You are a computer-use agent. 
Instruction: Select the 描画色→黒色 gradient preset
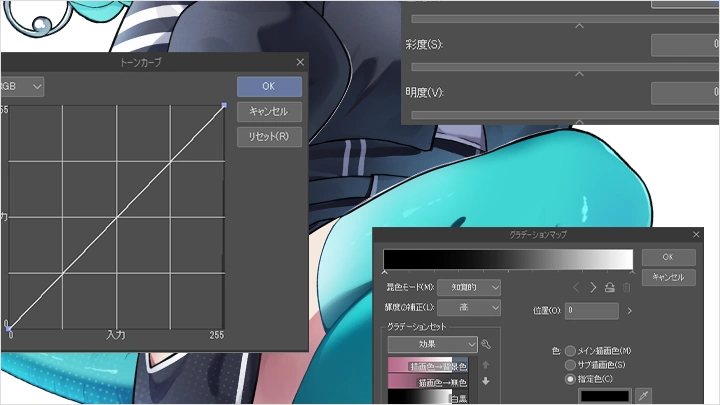coord(428,382)
